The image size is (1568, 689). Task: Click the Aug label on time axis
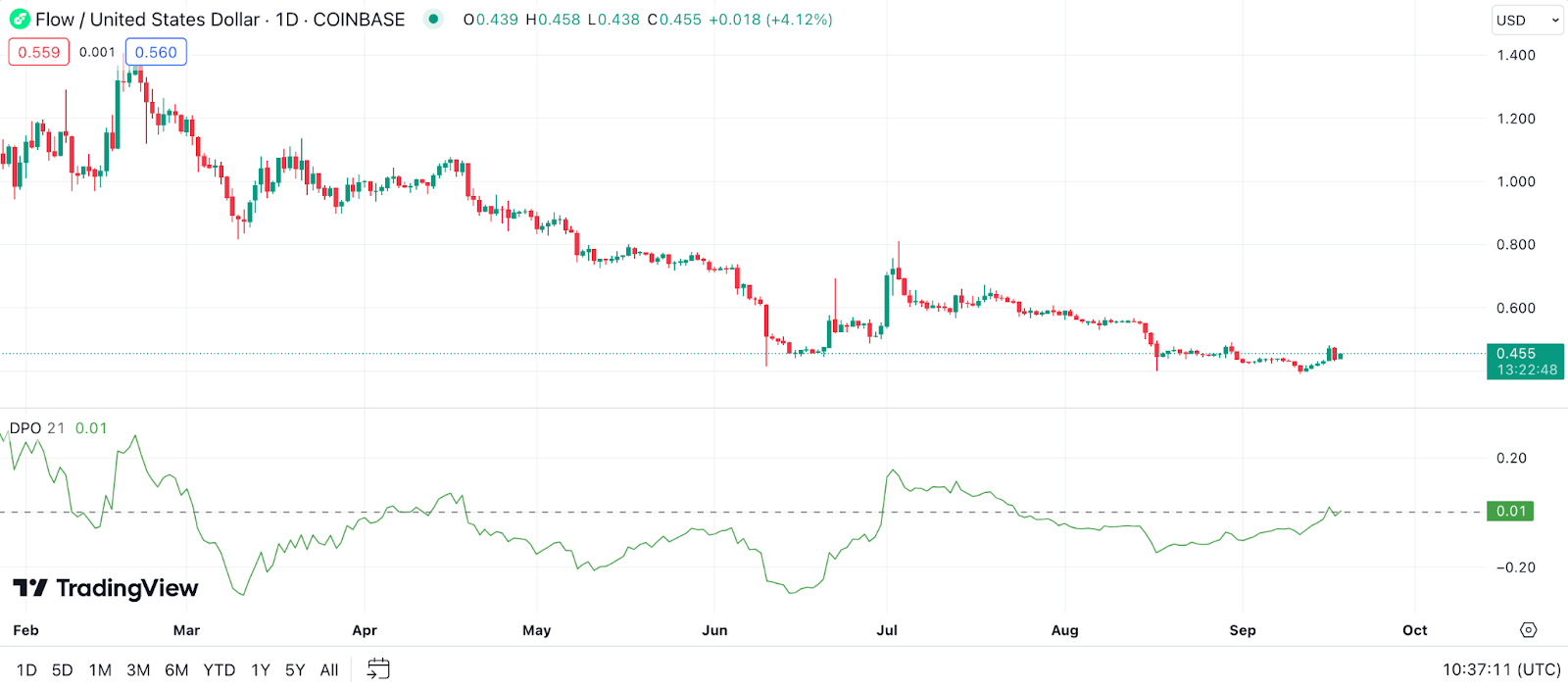coord(1065,630)
